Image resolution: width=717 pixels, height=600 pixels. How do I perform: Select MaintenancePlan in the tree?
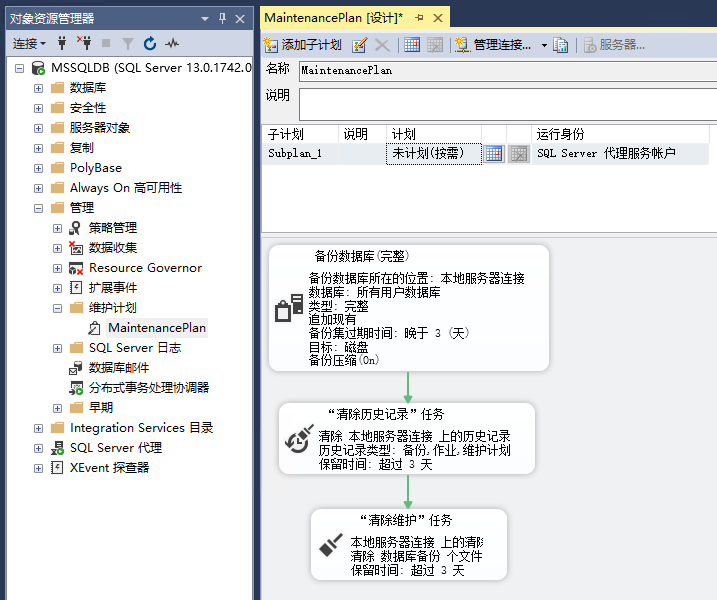[156, 328]
